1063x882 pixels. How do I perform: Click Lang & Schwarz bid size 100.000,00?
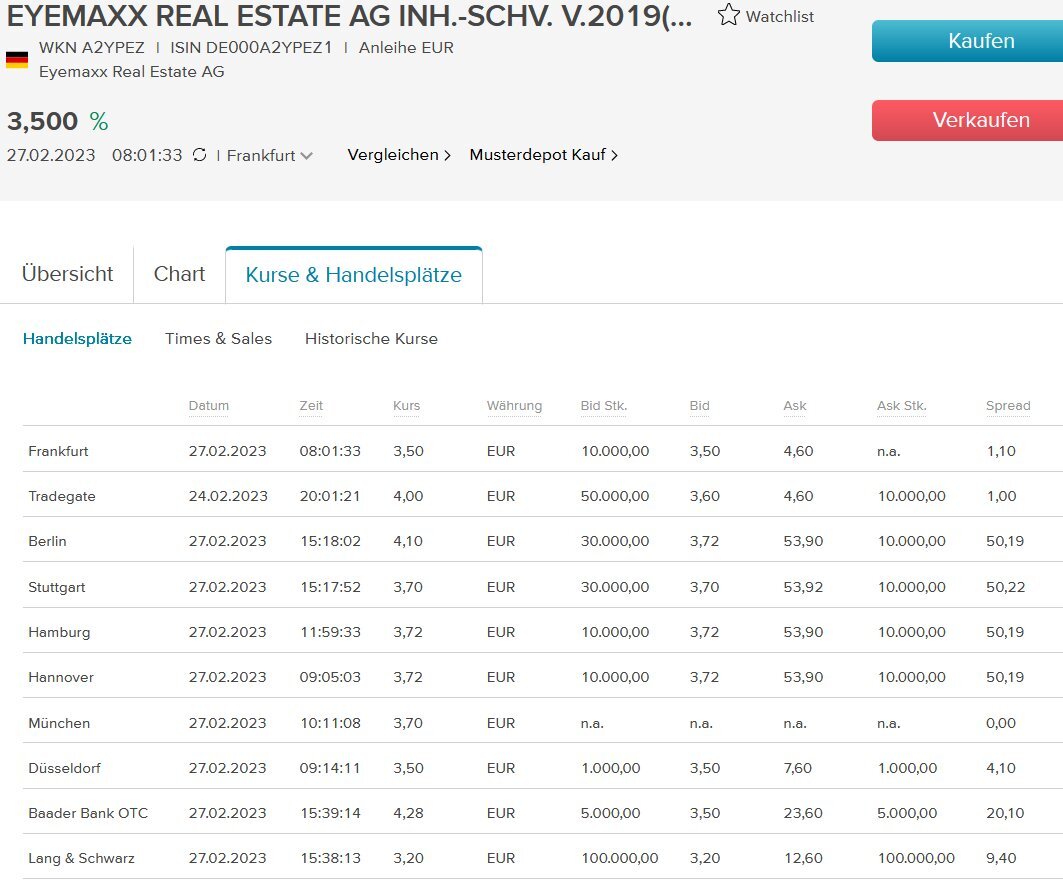pyautogui.click(x=620, y=858)
